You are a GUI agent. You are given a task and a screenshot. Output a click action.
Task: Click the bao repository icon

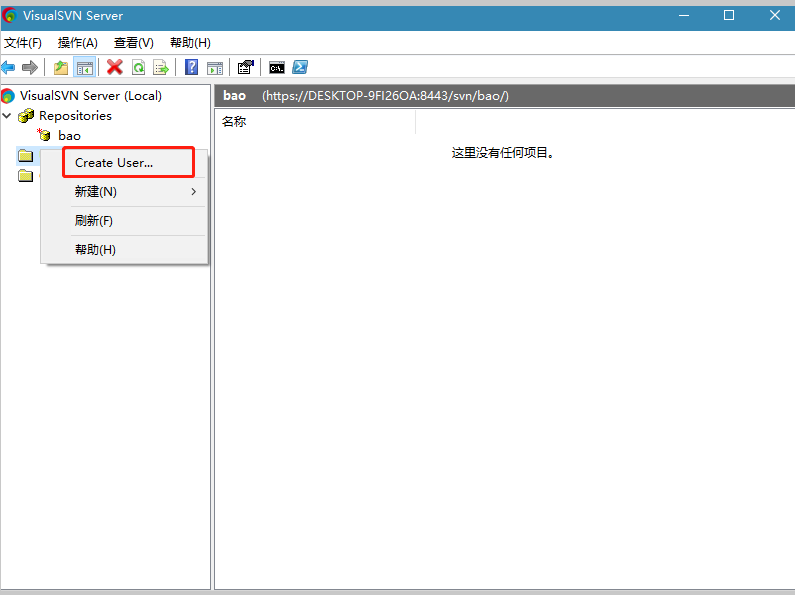45,135
